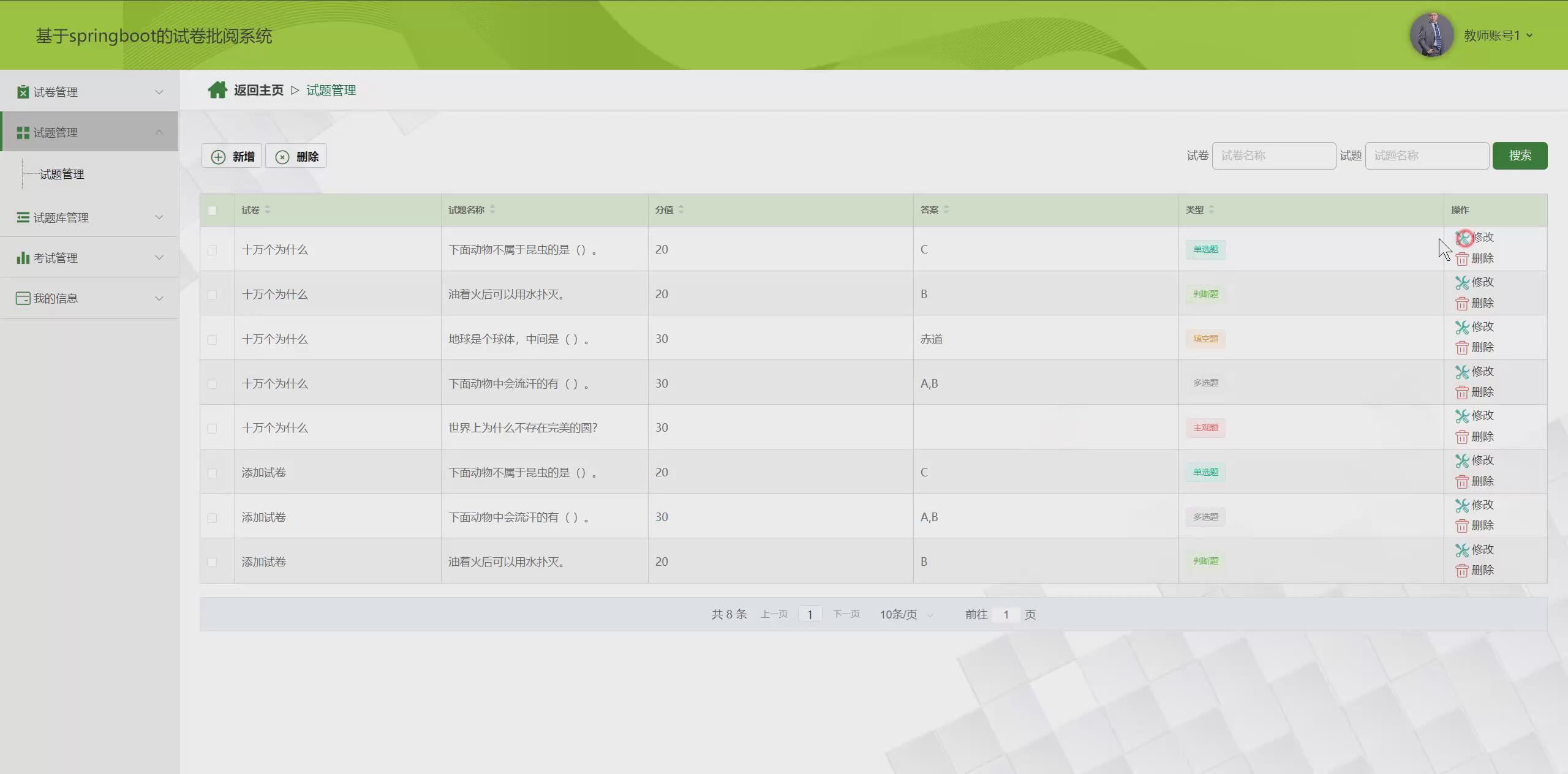
Task: Click edit wrench icon for 油着火后可以用水扑灭 first row
Action: (x=1462, y=282)
